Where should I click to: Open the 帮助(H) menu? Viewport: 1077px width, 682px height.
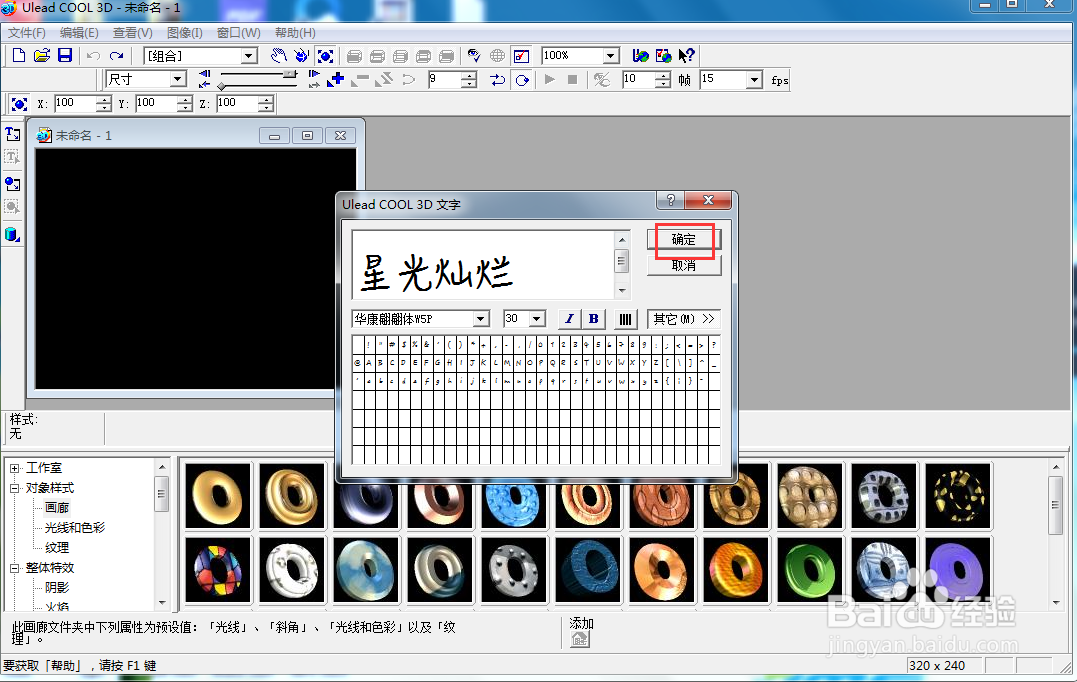295,33
